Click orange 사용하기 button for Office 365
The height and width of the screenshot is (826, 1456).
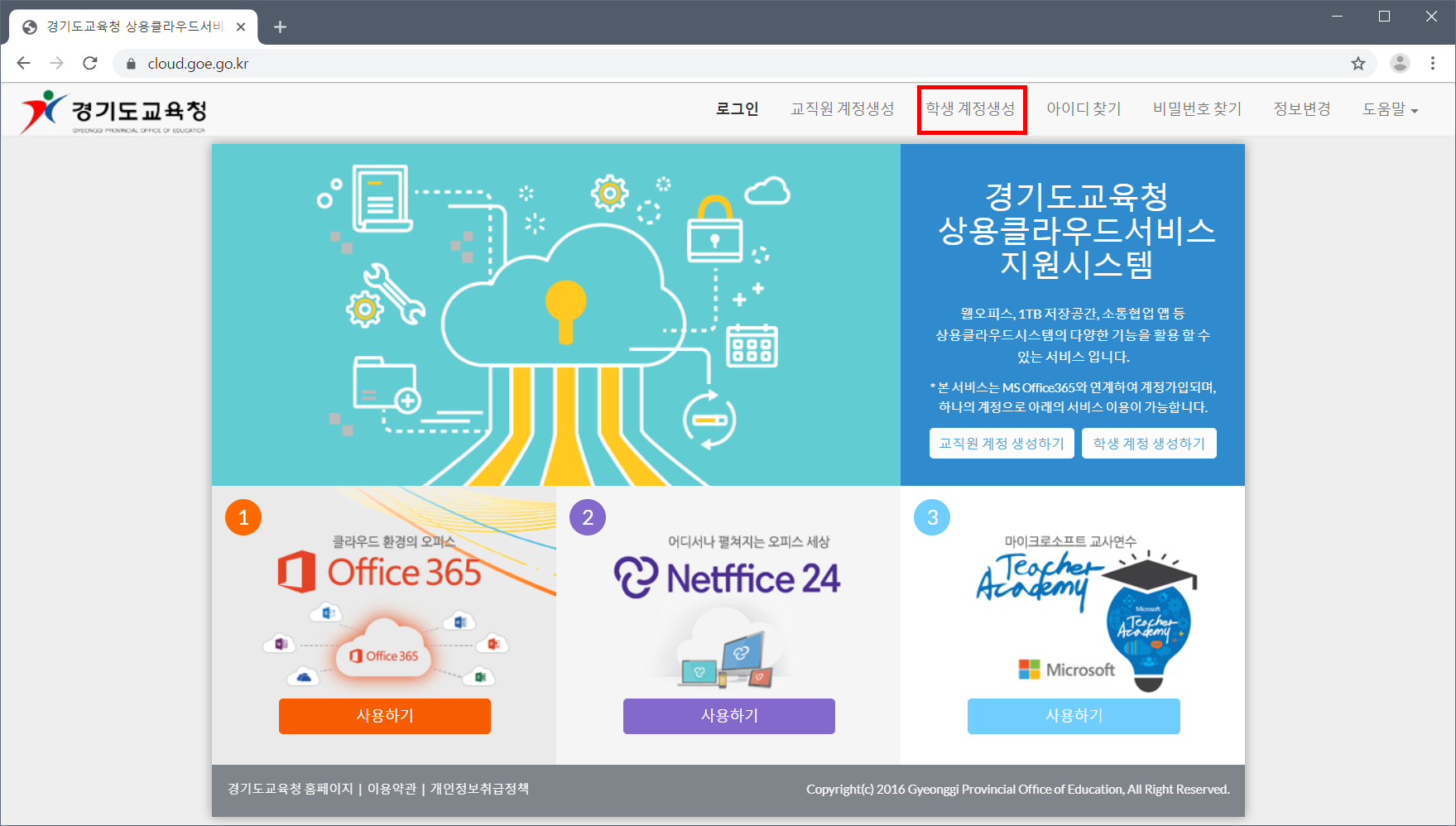385,716
